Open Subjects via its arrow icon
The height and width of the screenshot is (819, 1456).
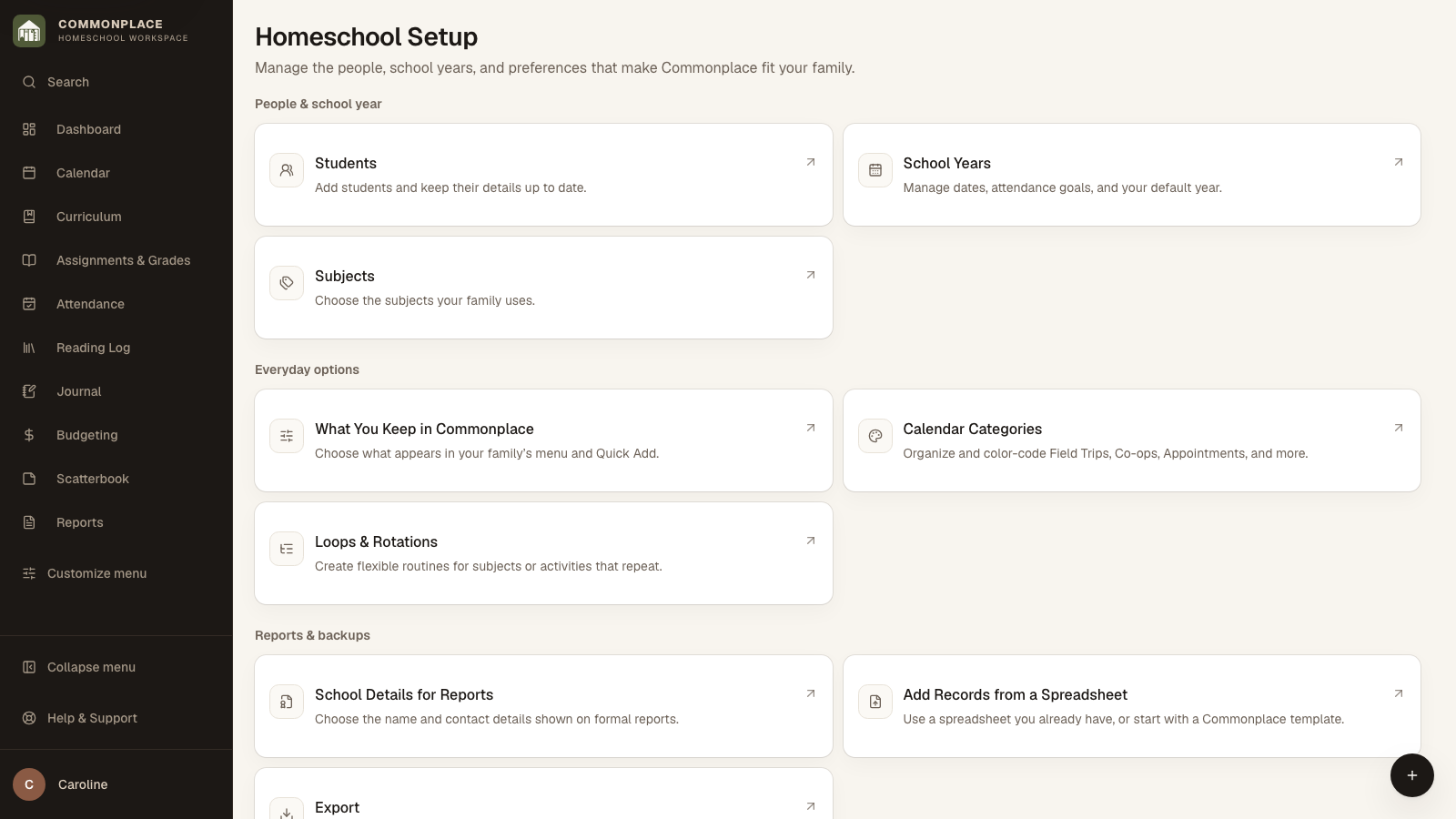point(811,275)
